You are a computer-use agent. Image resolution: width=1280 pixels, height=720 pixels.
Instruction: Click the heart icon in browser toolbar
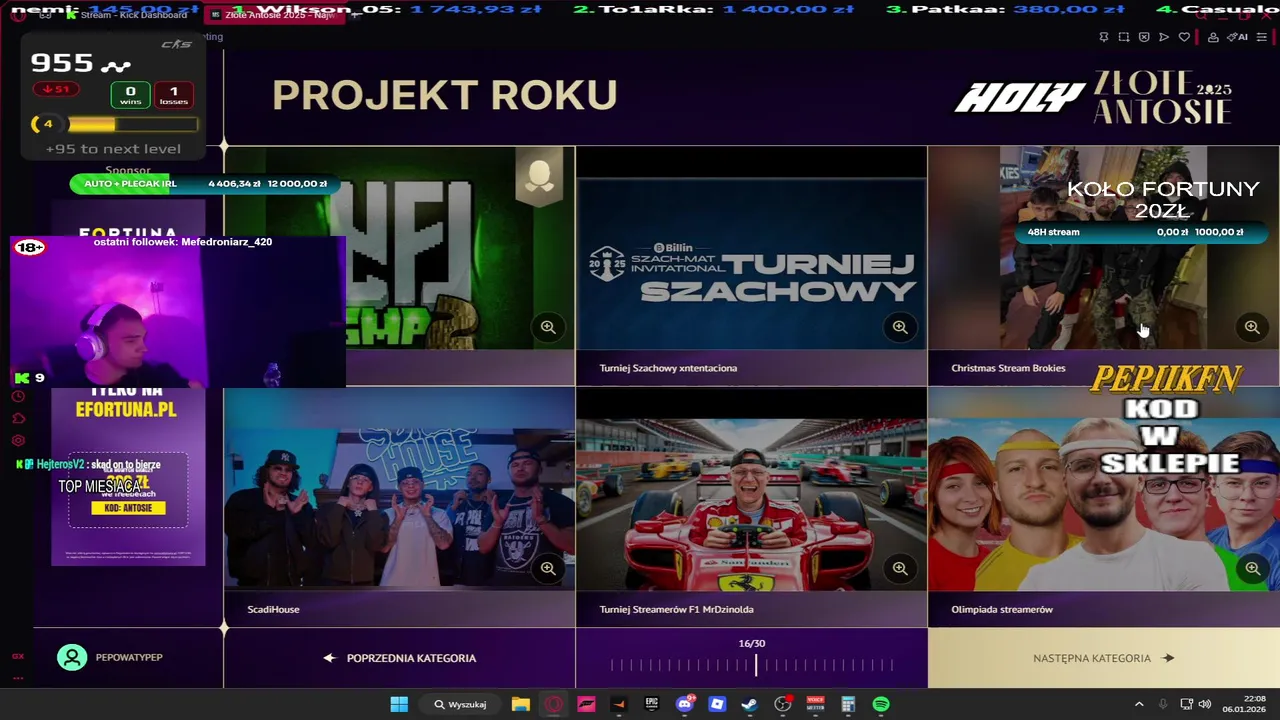(x=1184, y=37)
